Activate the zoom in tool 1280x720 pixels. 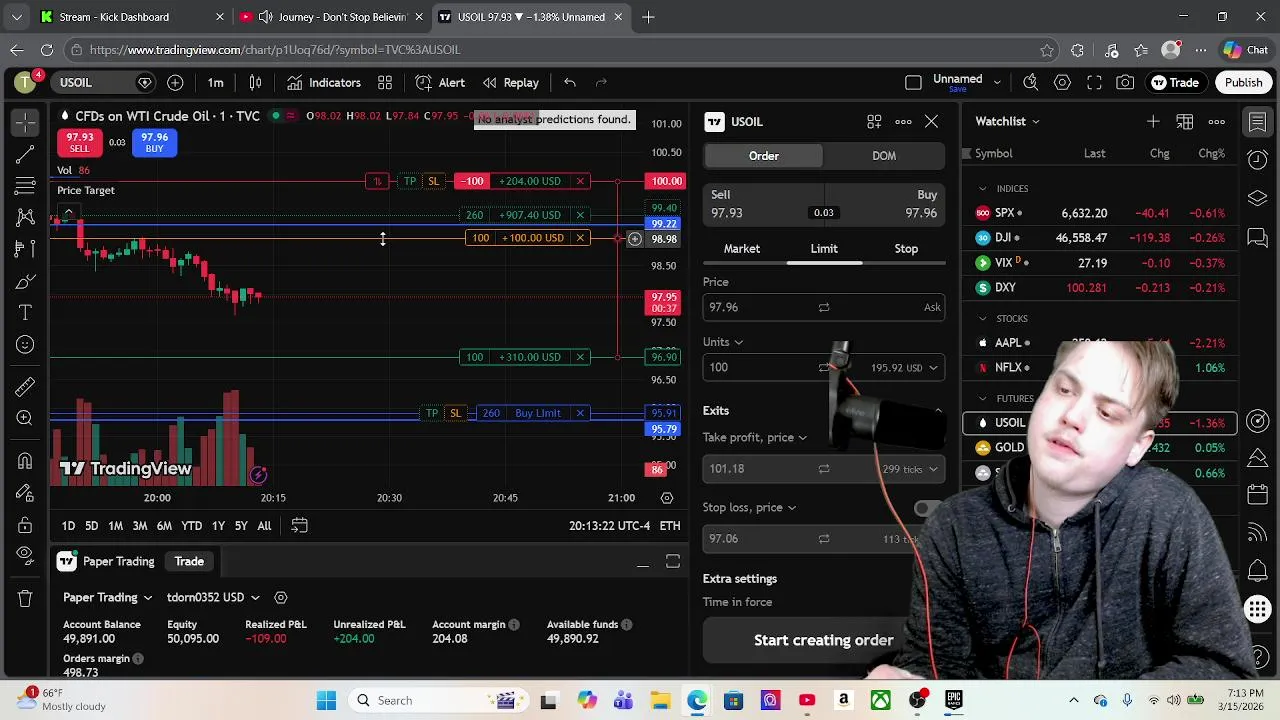click(x=25, y=418)
